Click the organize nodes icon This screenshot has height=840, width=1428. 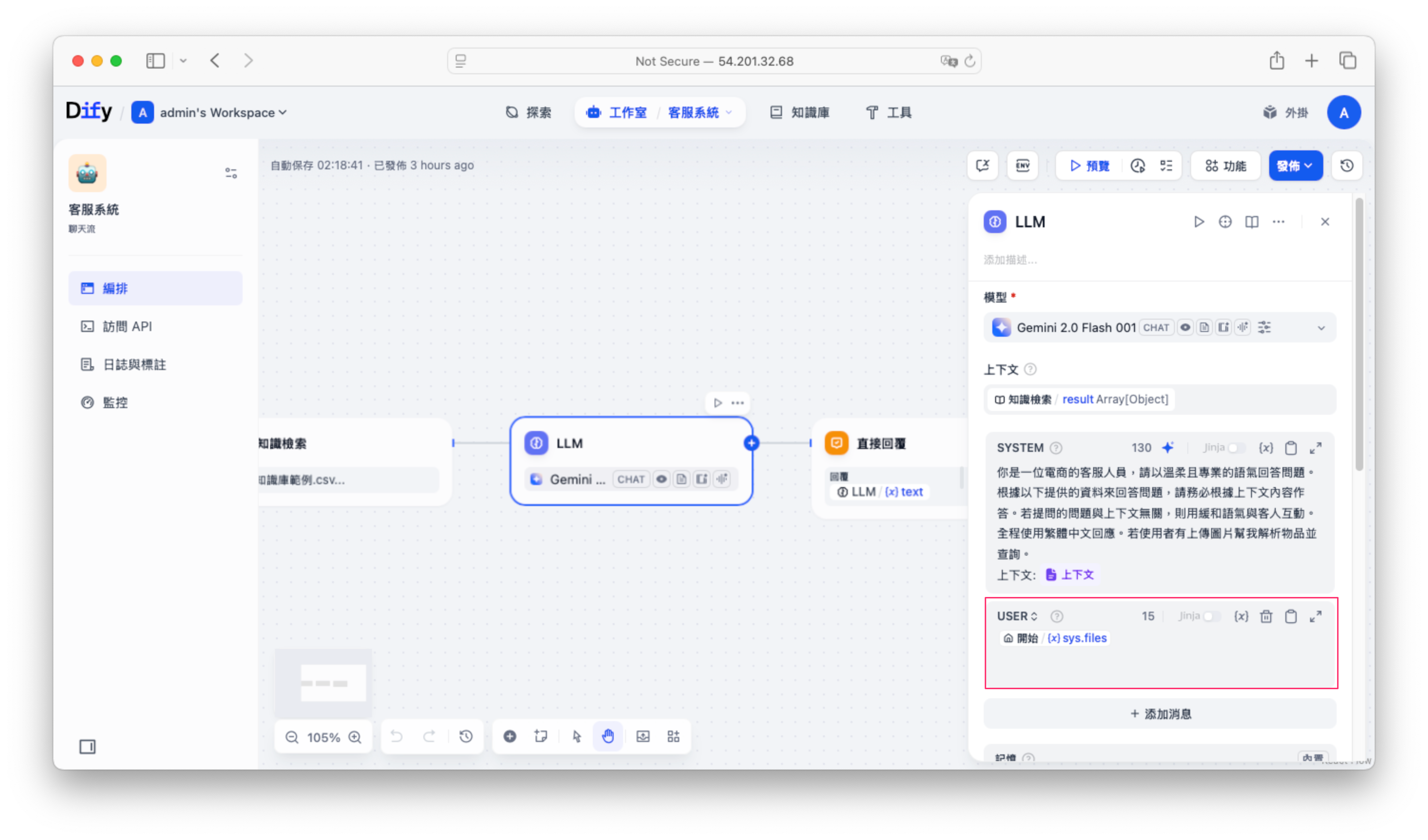tap(673, 736)
